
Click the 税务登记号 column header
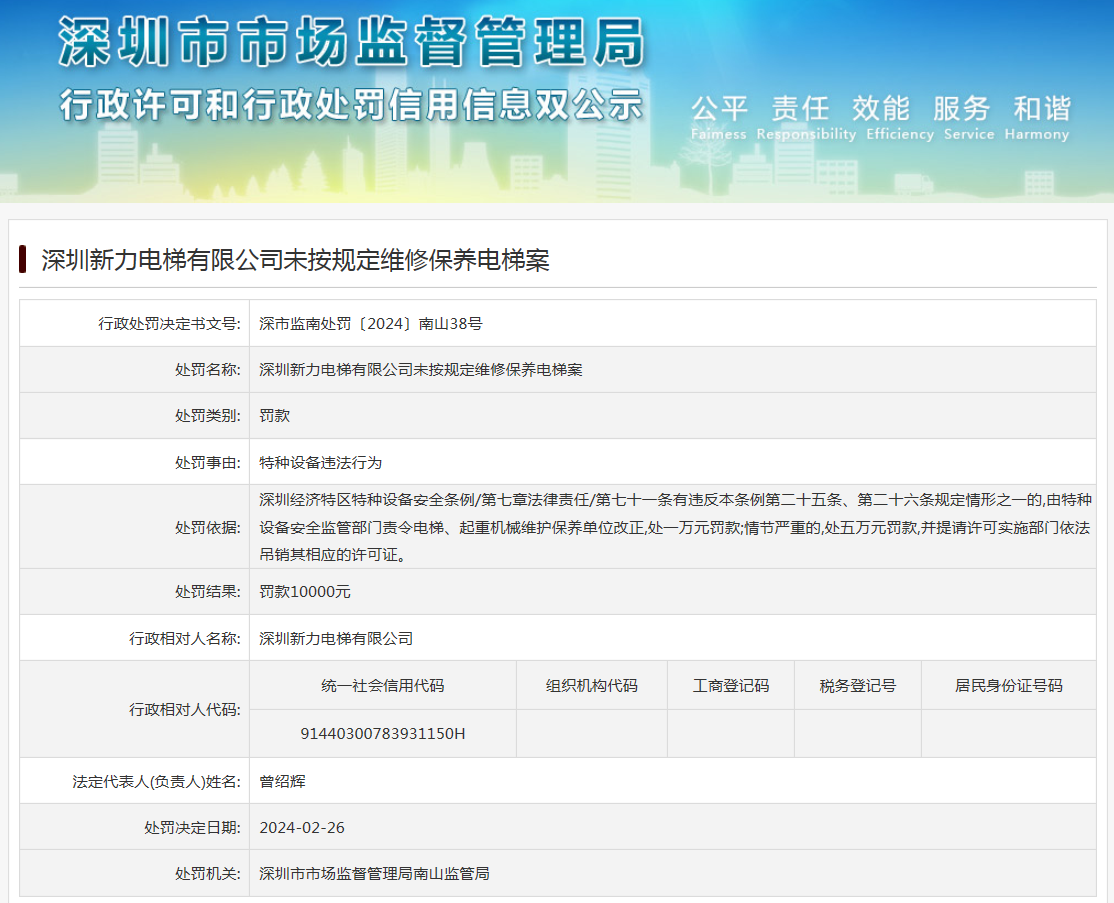tap(858, 686)
